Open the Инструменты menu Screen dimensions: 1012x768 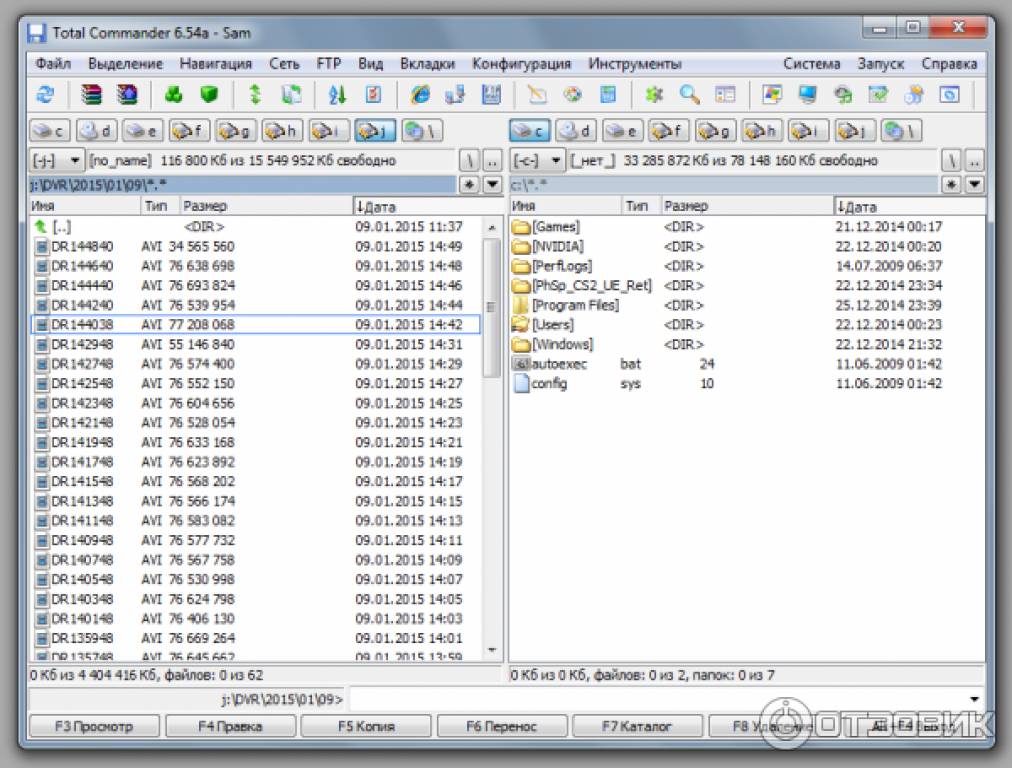(635, 64)
